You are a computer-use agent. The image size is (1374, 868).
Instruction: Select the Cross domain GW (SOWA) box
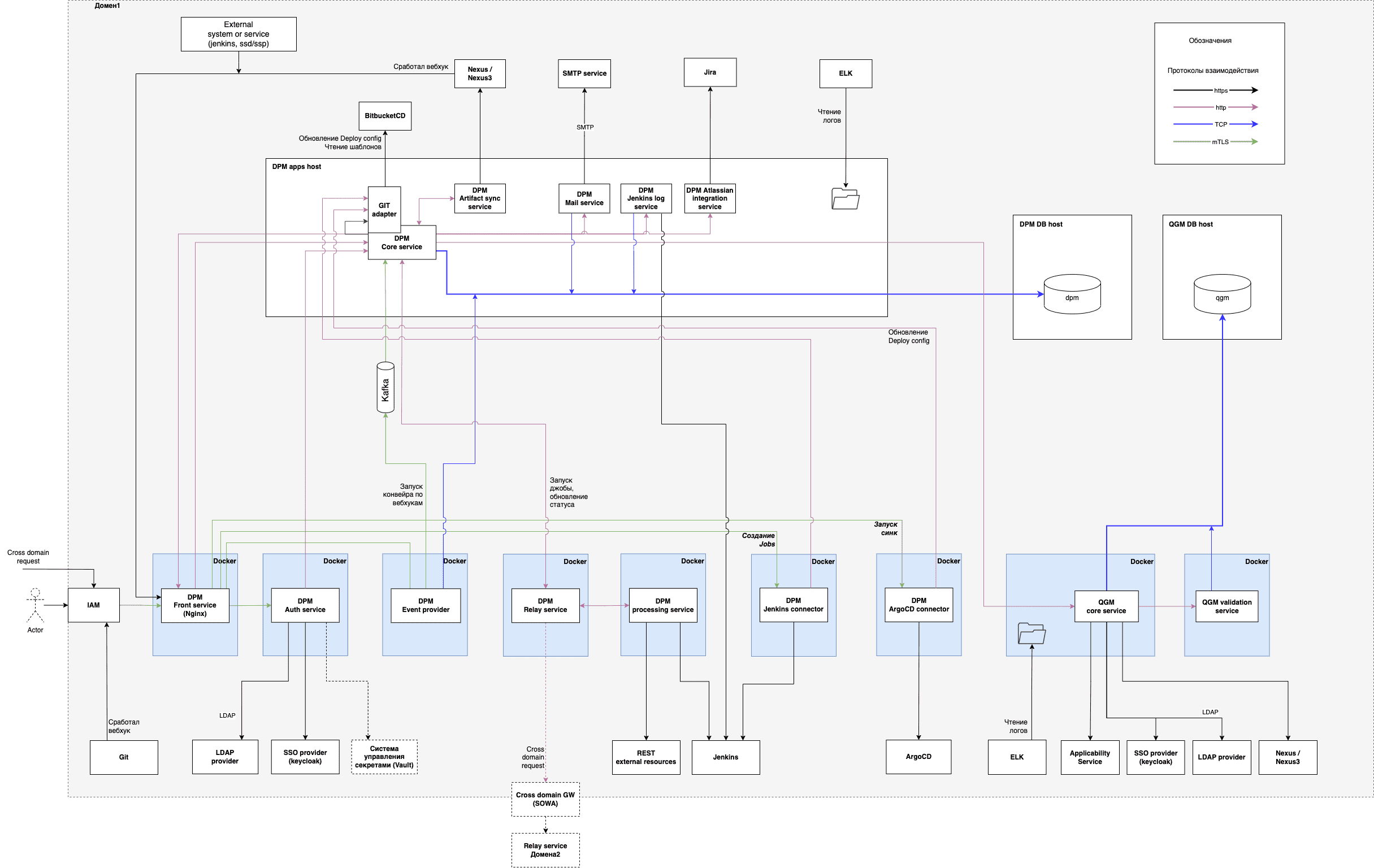coord(545,799)
